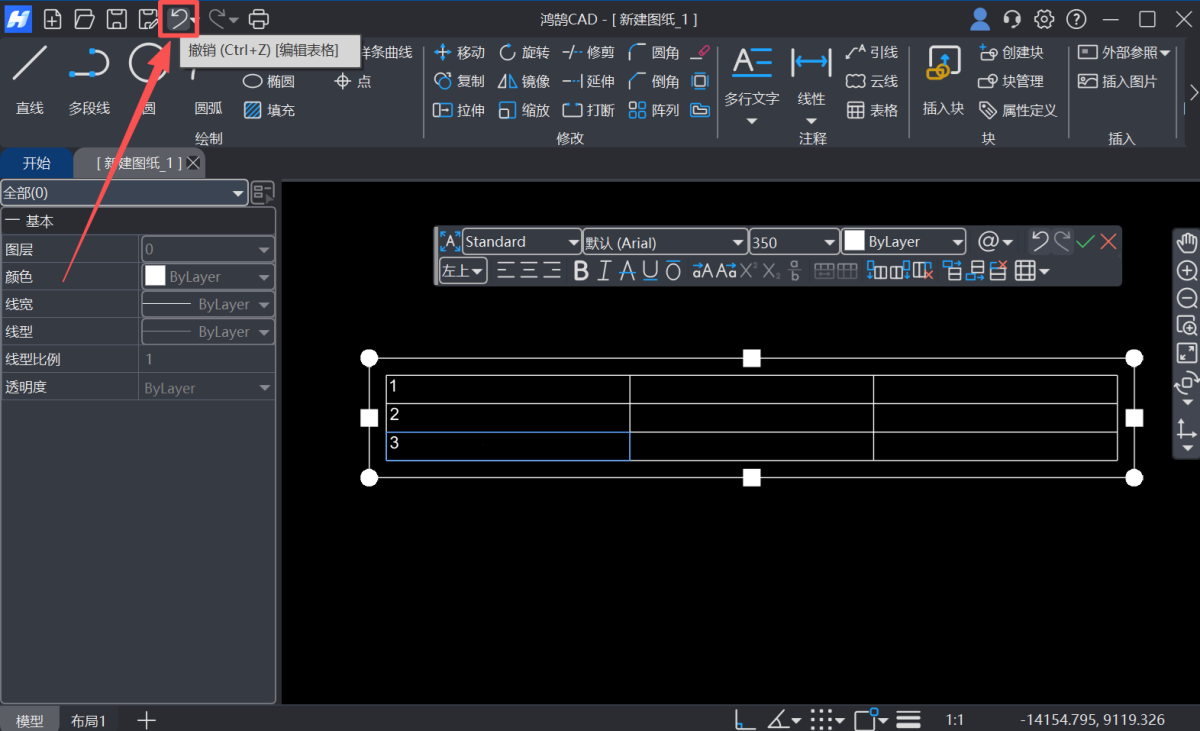Screen dimensions: 1200x731
Task: Toggle bold formatting in the text editor toolbar
Action: point(581,270)
